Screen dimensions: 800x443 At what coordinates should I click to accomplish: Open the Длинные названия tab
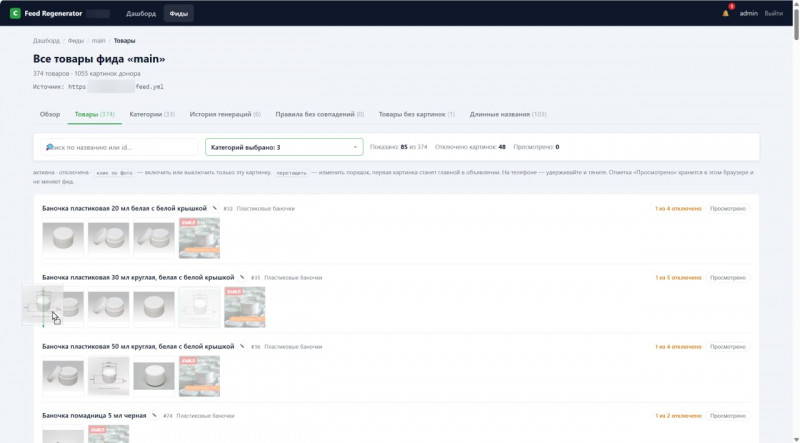(508, 114)
